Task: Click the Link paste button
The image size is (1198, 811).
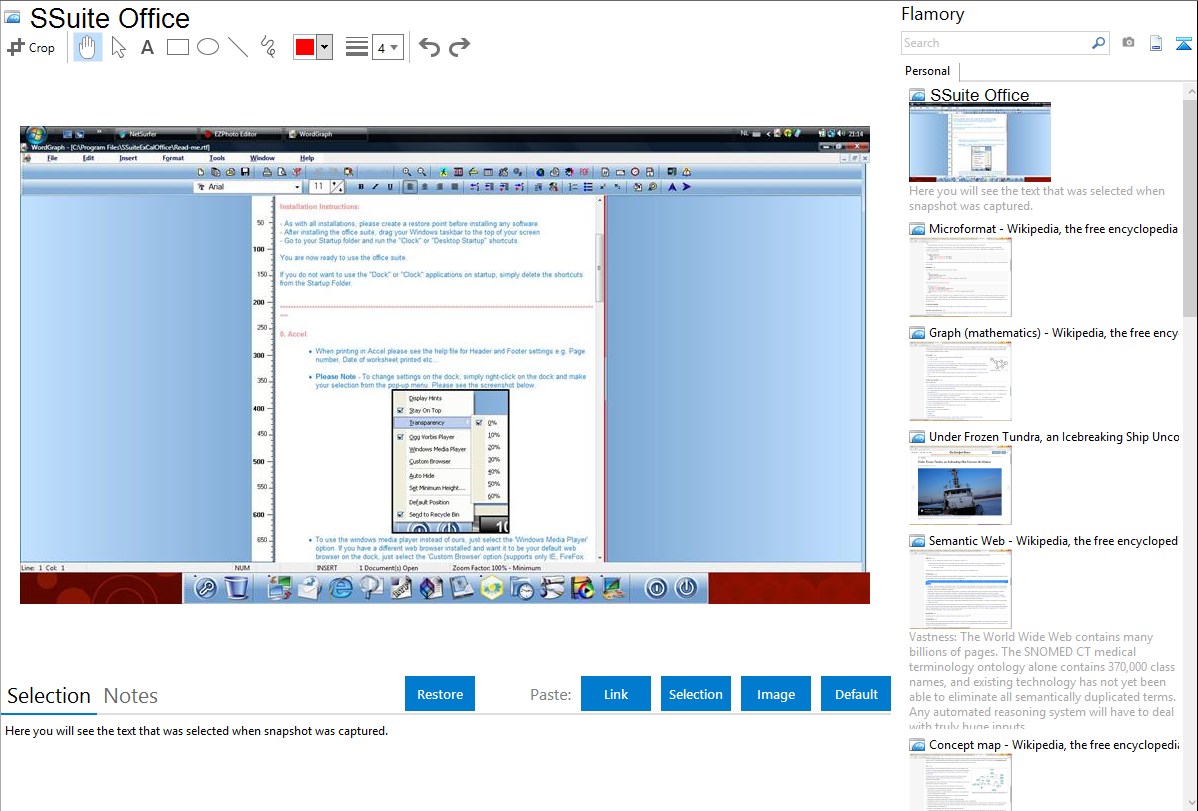Action: (616, 694)
